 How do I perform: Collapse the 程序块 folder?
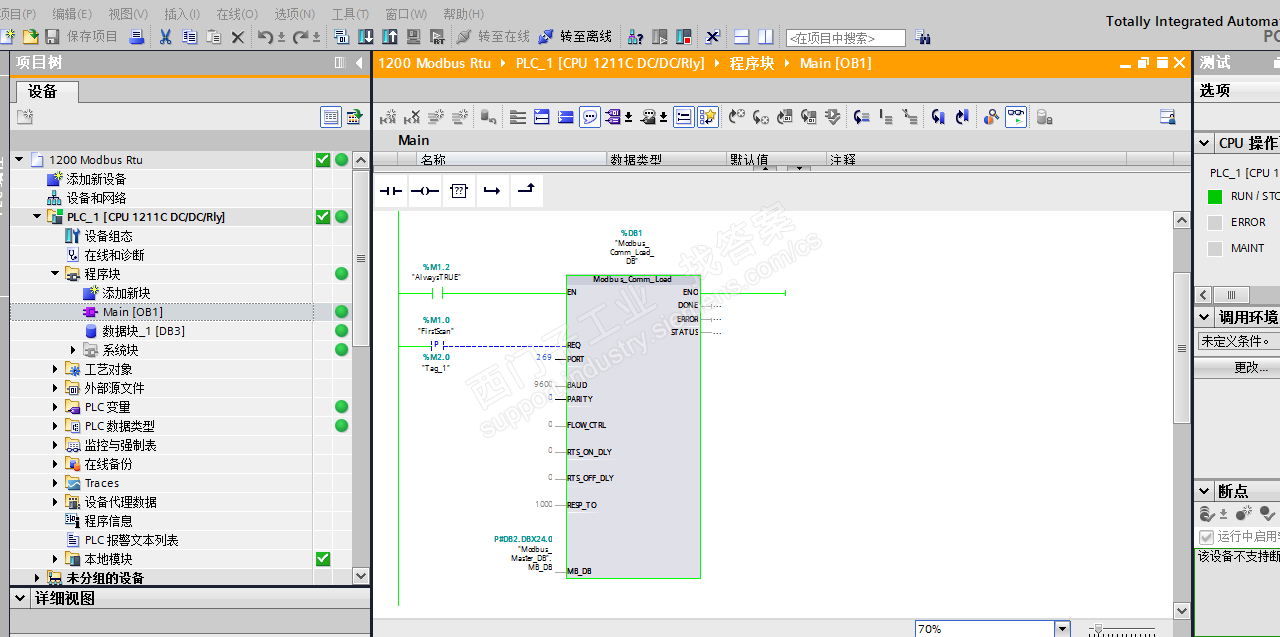coord(56,274)
